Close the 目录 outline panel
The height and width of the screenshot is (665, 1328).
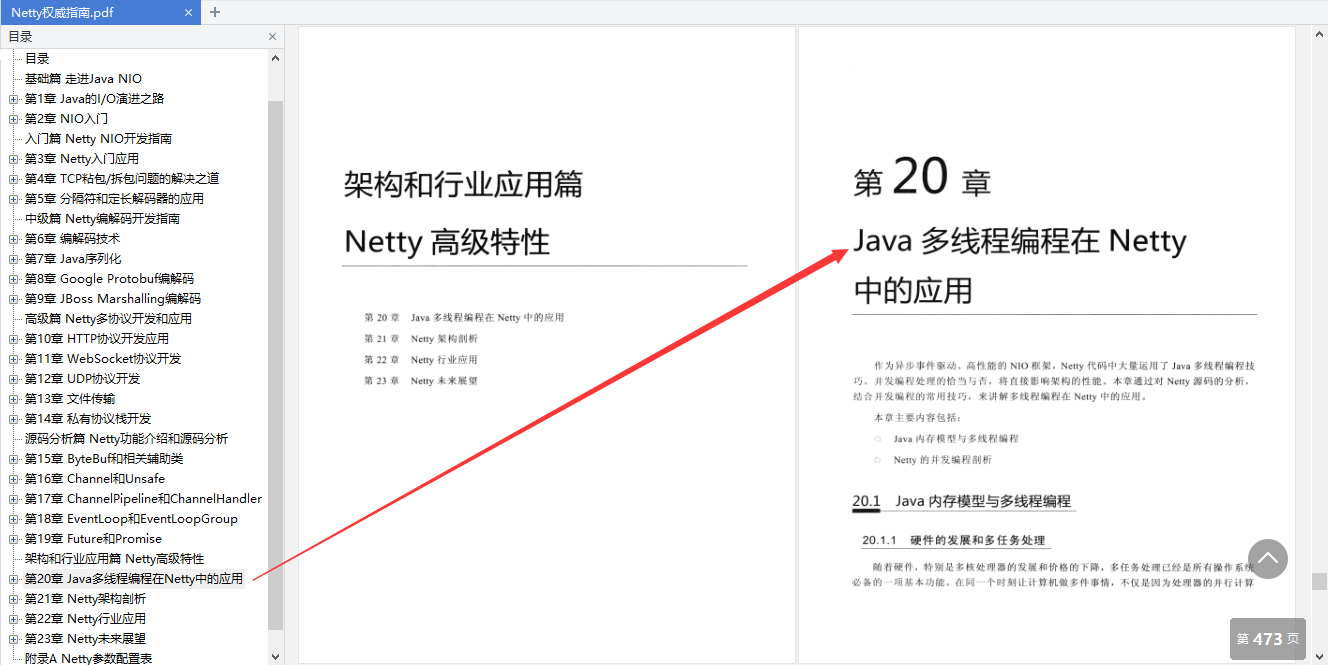(272, 37)
